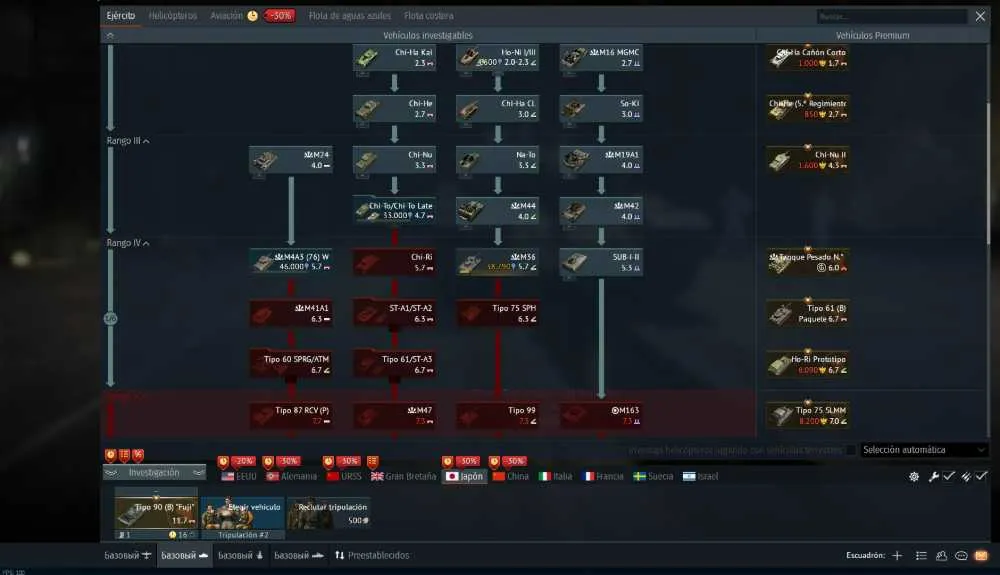Switch to the Helicópteros tab
Image resolution: width=1000 pixels, height=575 pixels.
(173, 15)
